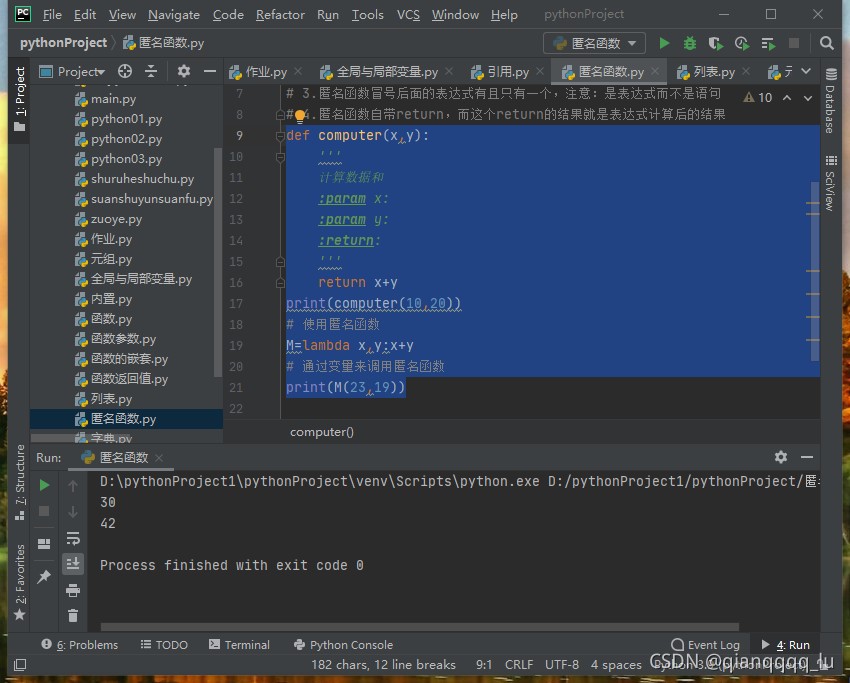This screenshot has height=683, width=850.
Task: Open the Refactor menu
Action: point(280,15)
